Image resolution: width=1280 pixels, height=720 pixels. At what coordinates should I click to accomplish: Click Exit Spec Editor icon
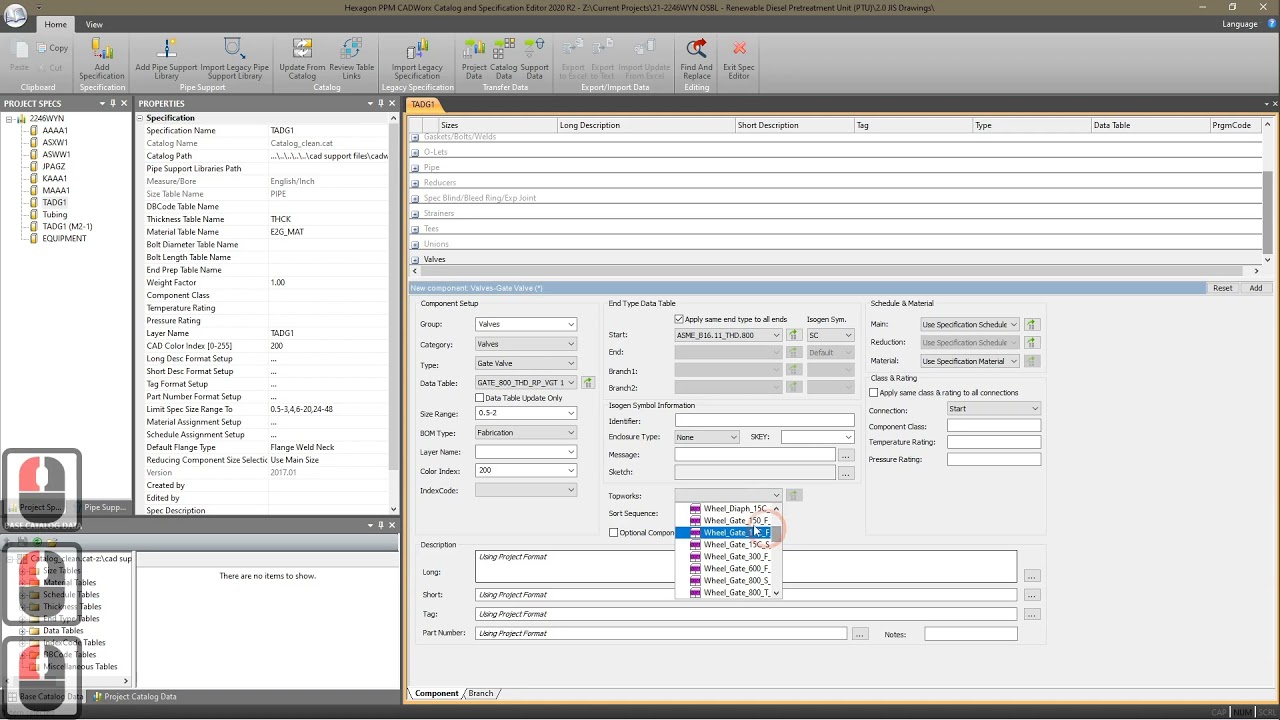(x=739, y=48)
